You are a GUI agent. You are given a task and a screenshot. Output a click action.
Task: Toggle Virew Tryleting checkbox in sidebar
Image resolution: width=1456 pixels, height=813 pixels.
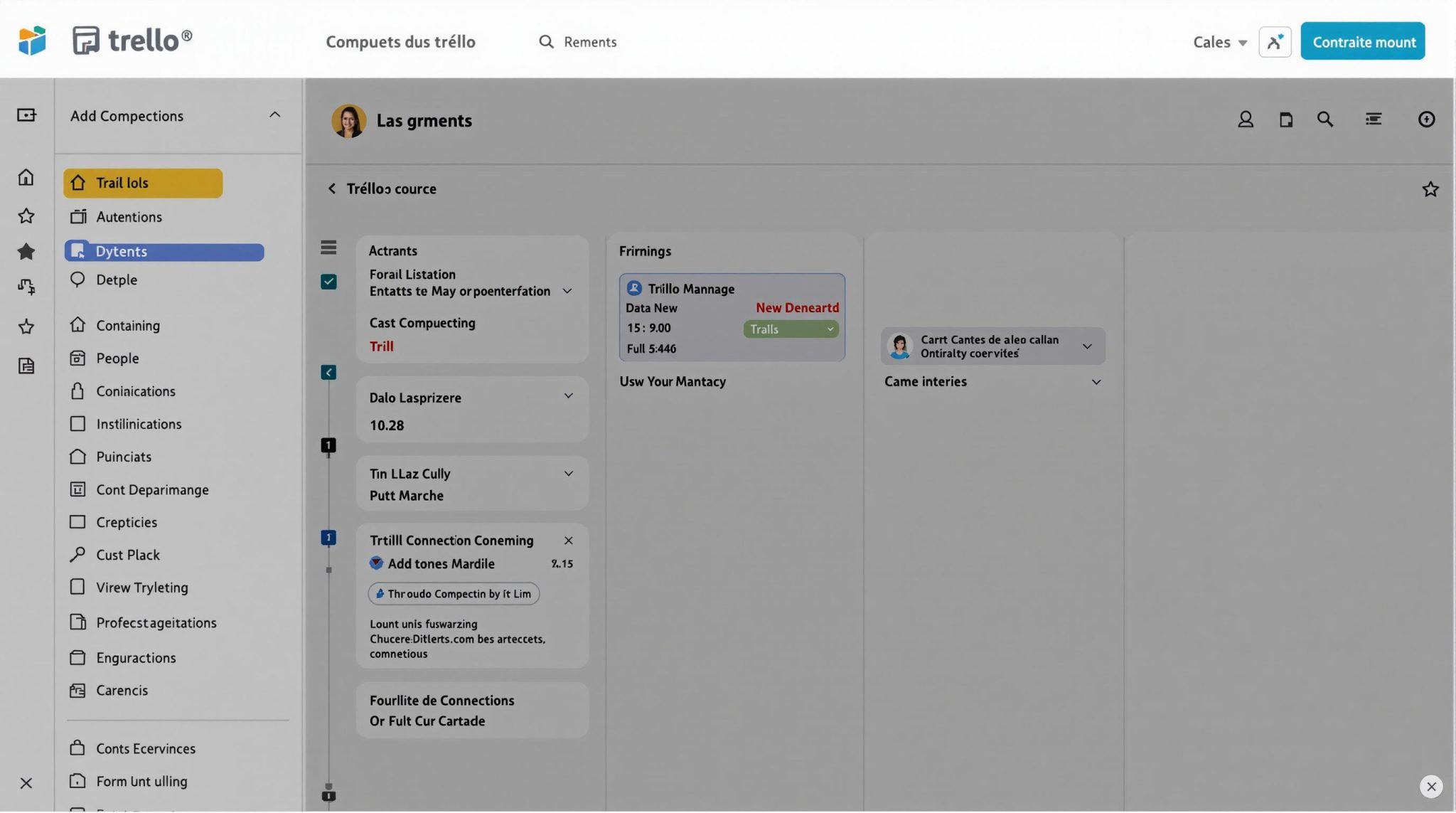pos(77,588)
